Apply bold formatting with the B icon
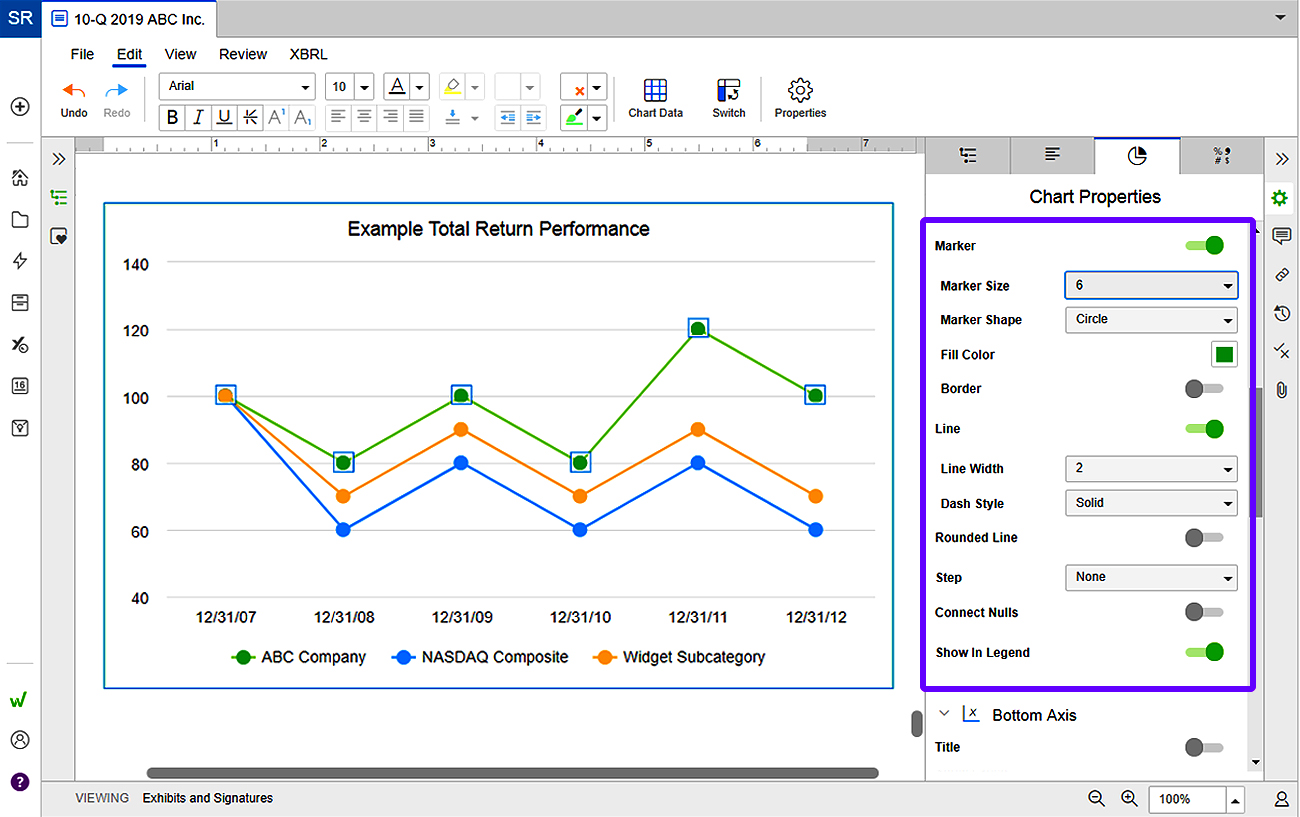This screenshot has height=817, width=1300. click(x=173, y=118)
